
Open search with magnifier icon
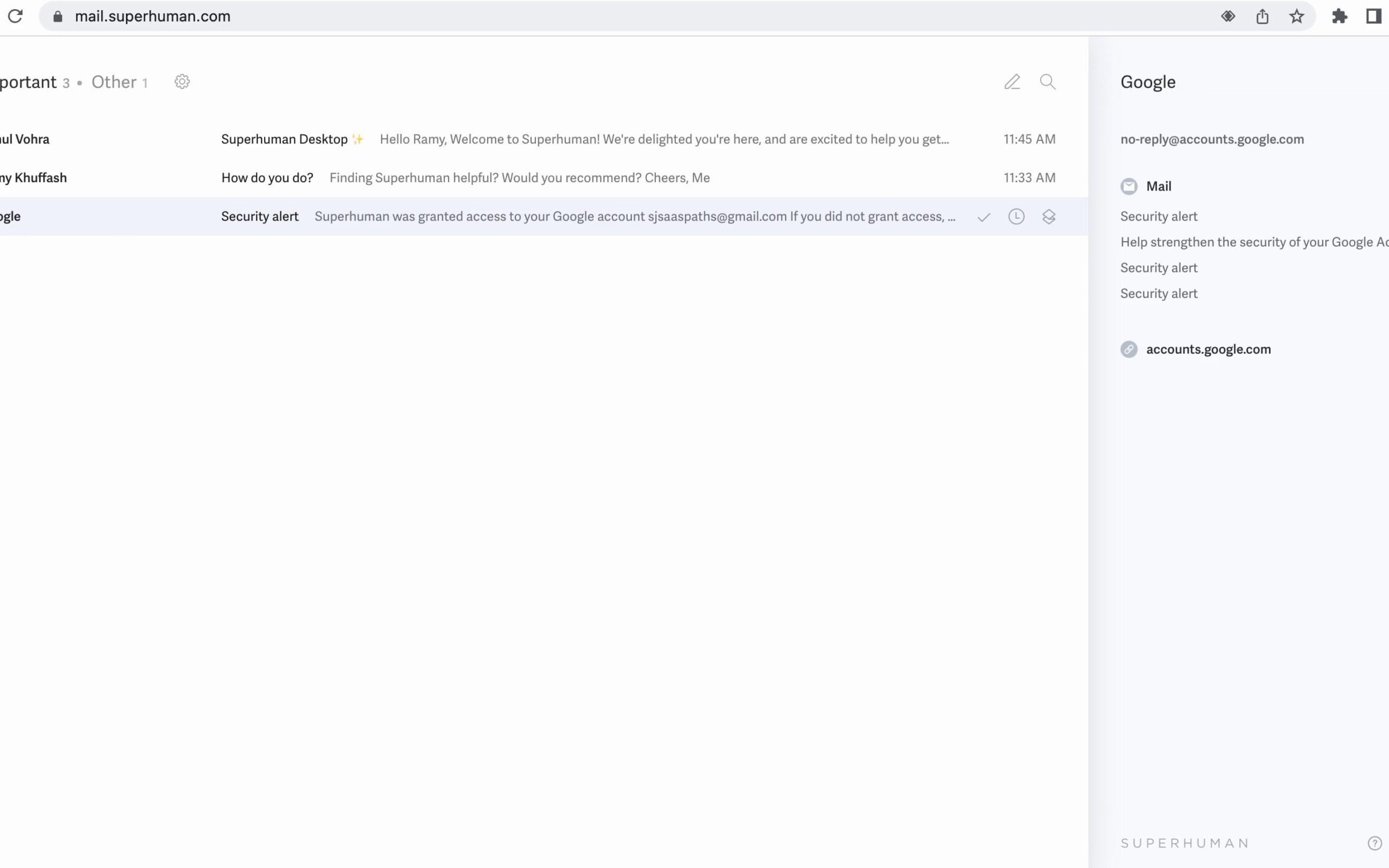(x=1048, y=81)
